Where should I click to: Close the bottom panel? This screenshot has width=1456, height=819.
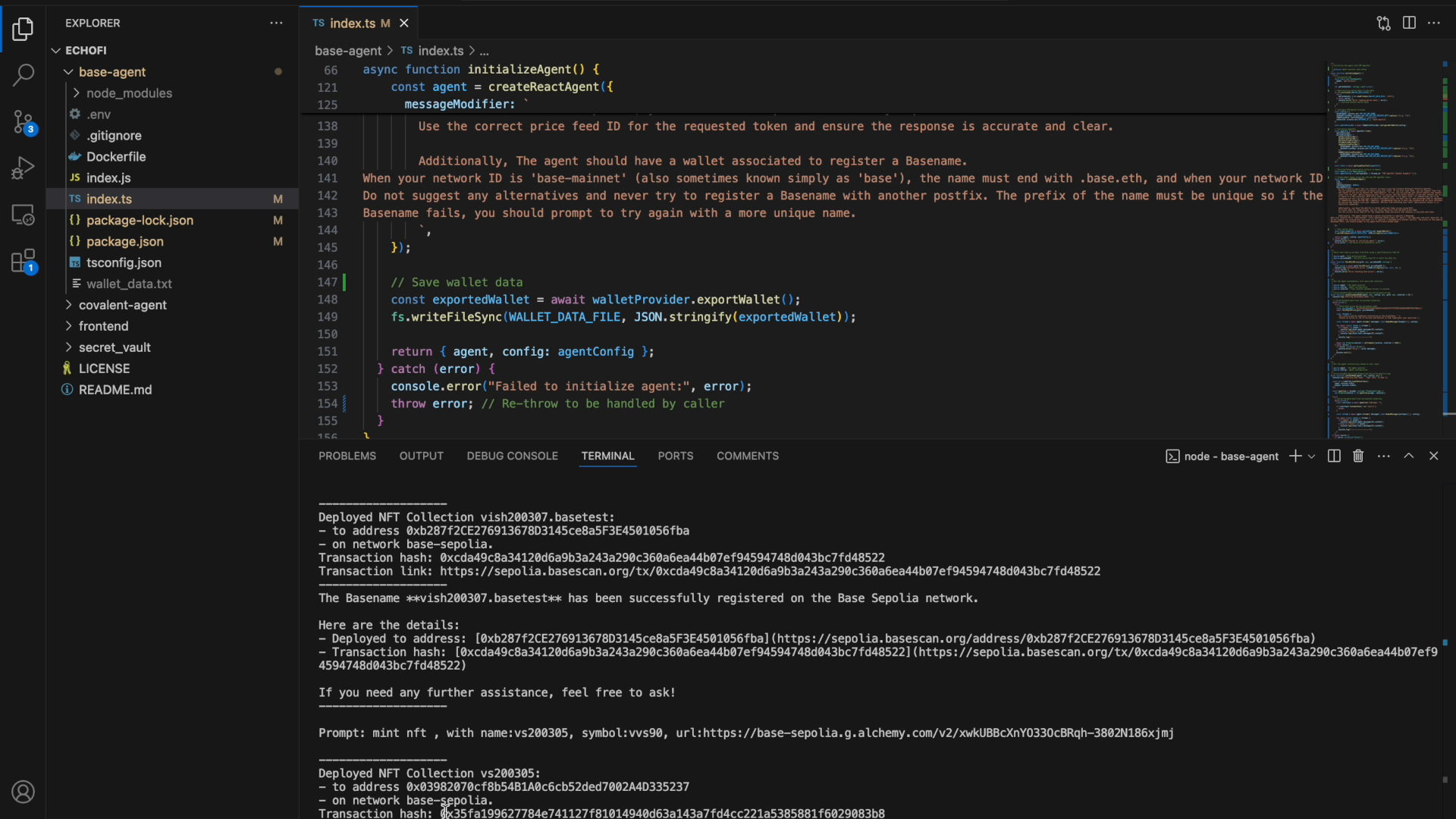pyautogui.click(x=1433, y=456)
